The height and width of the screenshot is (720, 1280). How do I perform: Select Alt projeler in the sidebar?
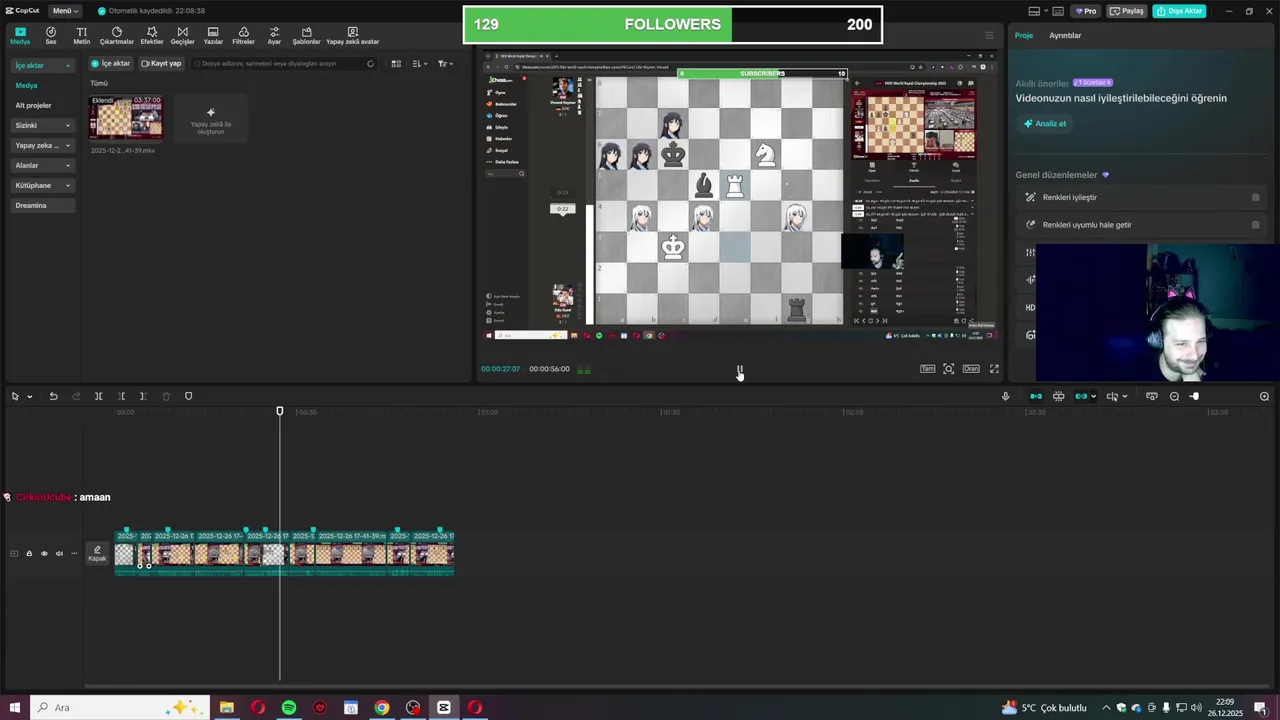point(33,105)
